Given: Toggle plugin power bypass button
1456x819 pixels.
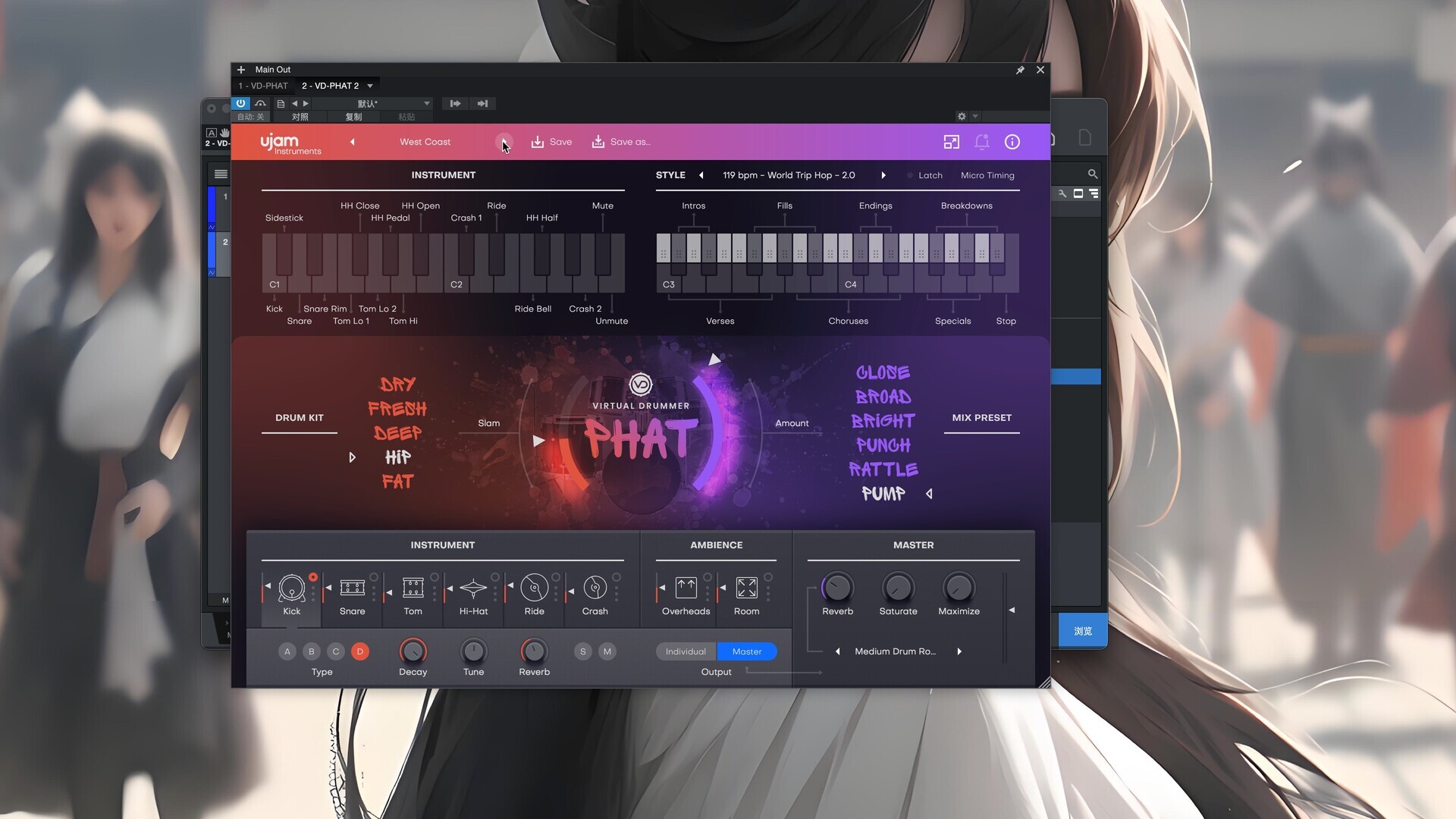Looking at the screenshot, I should point(240,104).
